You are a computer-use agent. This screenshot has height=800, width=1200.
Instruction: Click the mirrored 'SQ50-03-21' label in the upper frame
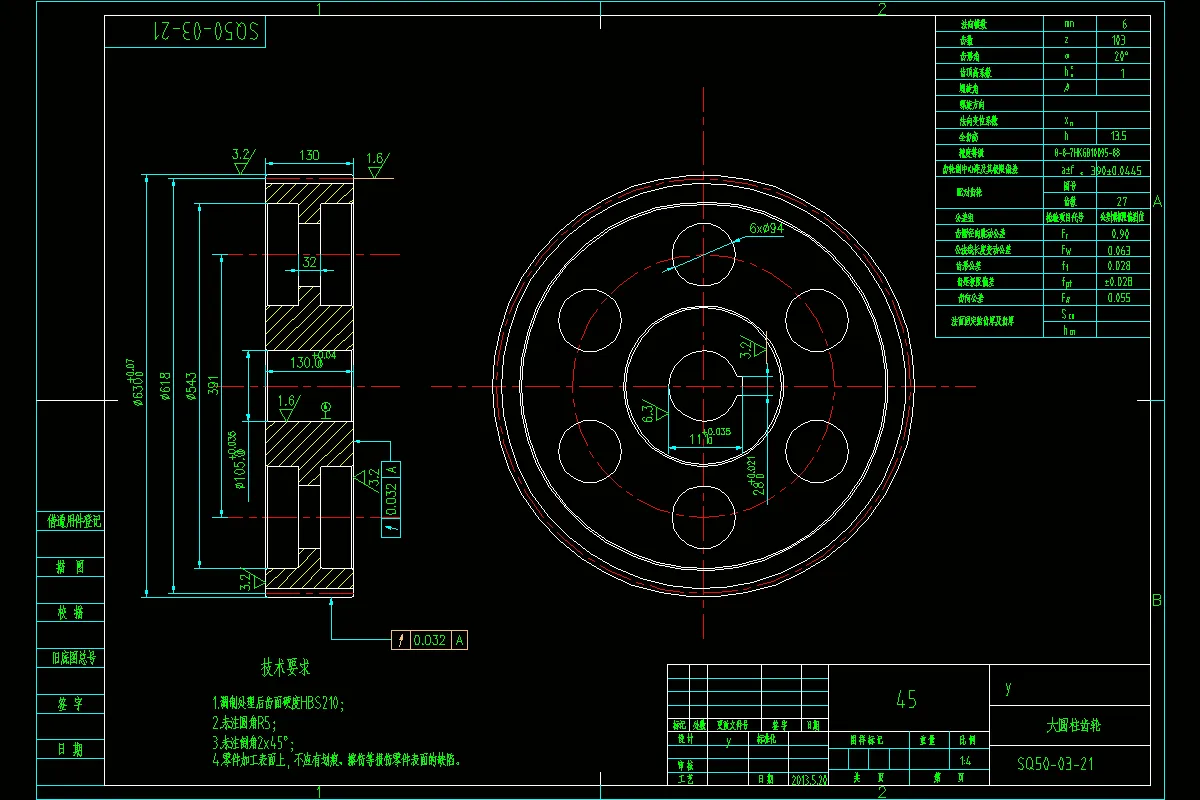(x=208, y=32)
